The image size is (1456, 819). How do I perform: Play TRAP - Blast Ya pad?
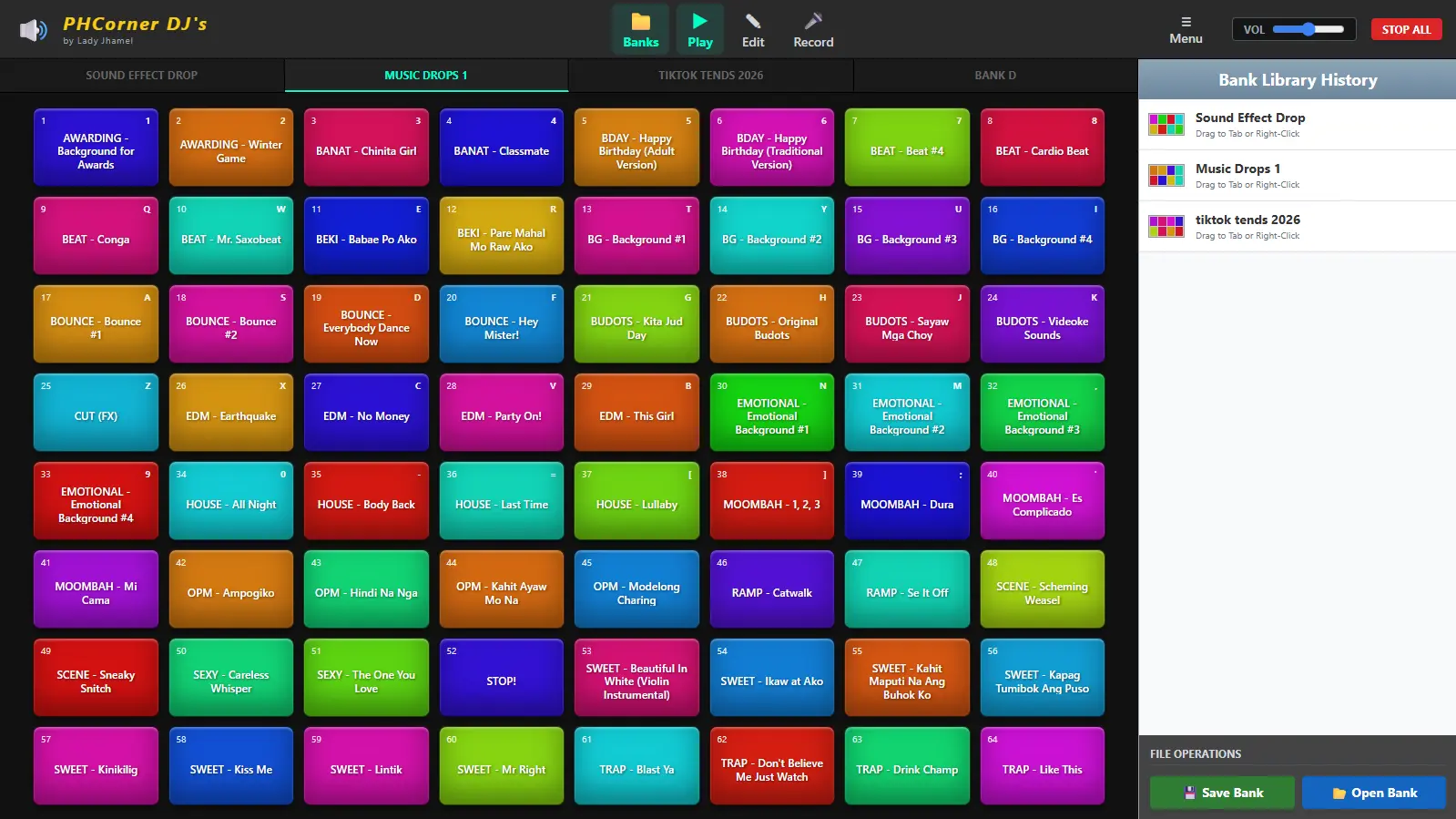[636, 765]
